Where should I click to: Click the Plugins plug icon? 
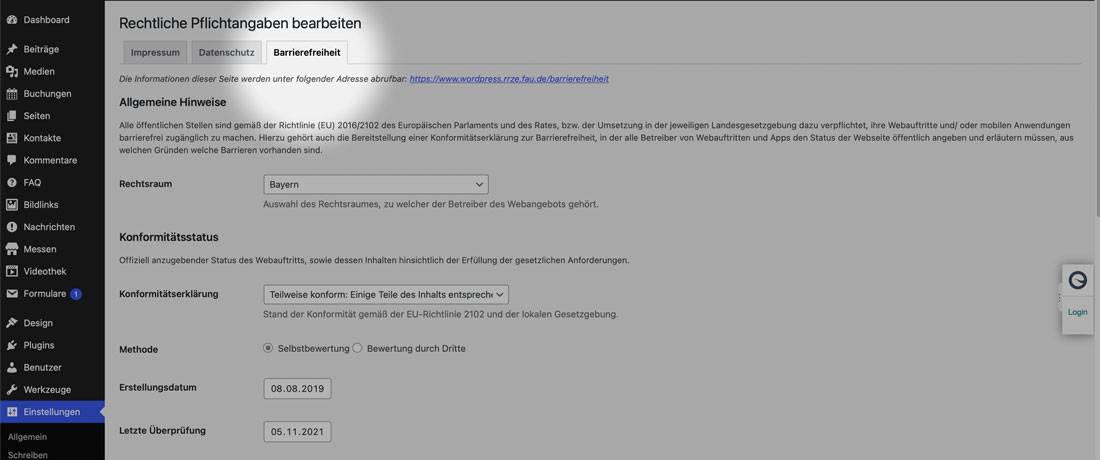pos(12,345)
